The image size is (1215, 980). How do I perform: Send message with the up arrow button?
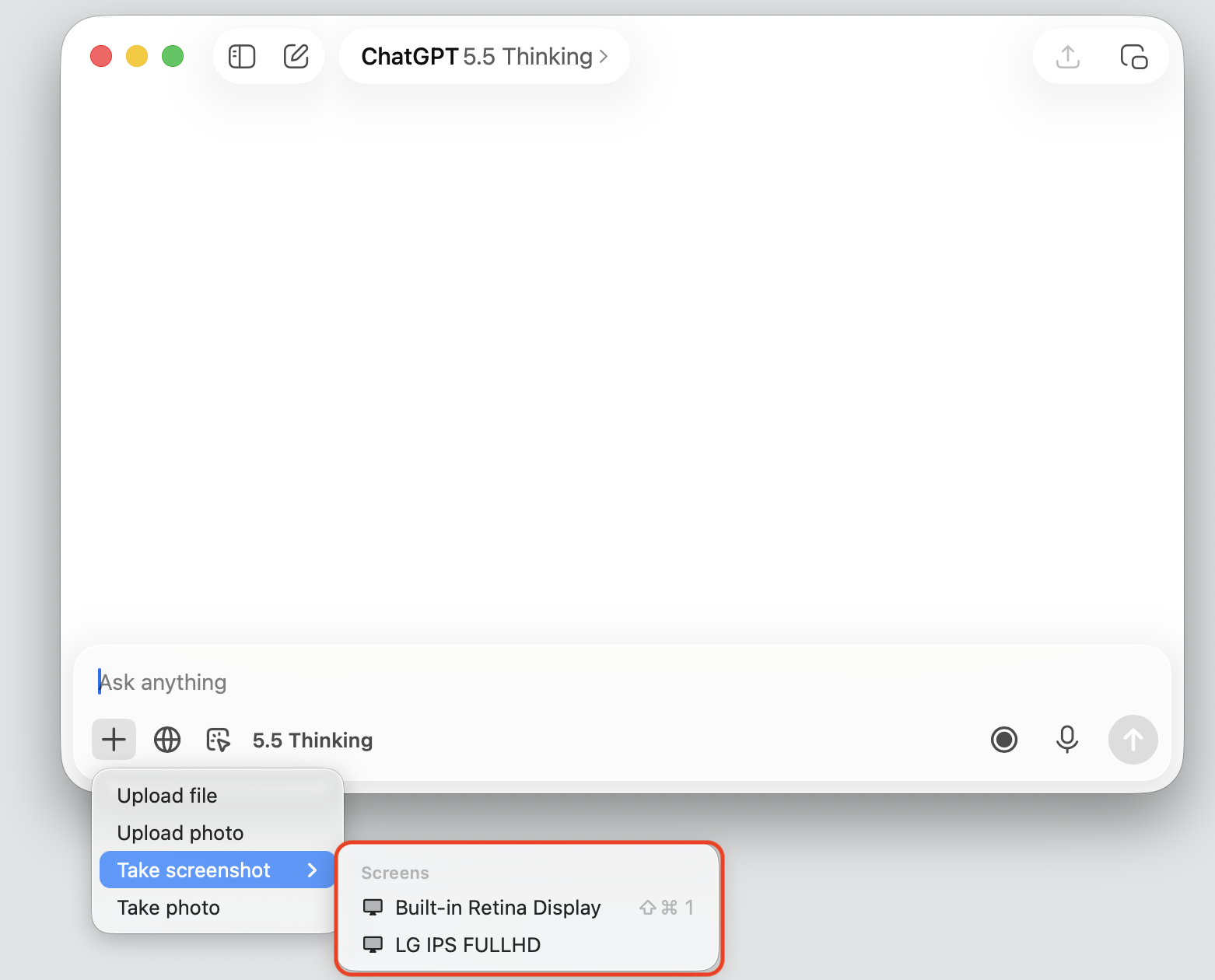[x=1133, y=740]
